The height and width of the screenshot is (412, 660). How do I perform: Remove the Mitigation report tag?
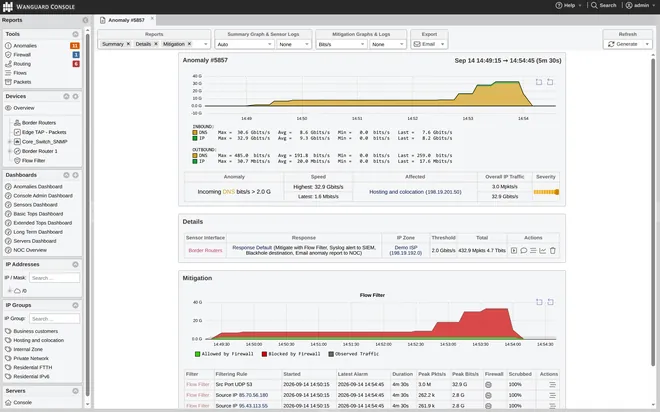point(189,44)
